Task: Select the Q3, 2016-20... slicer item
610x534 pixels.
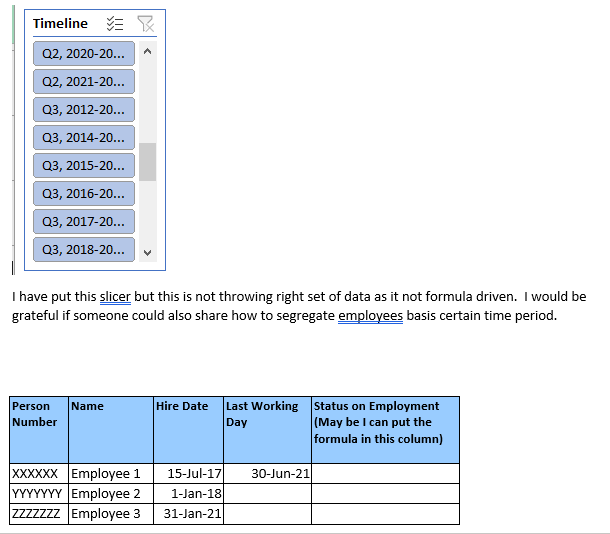Action: 84,194
